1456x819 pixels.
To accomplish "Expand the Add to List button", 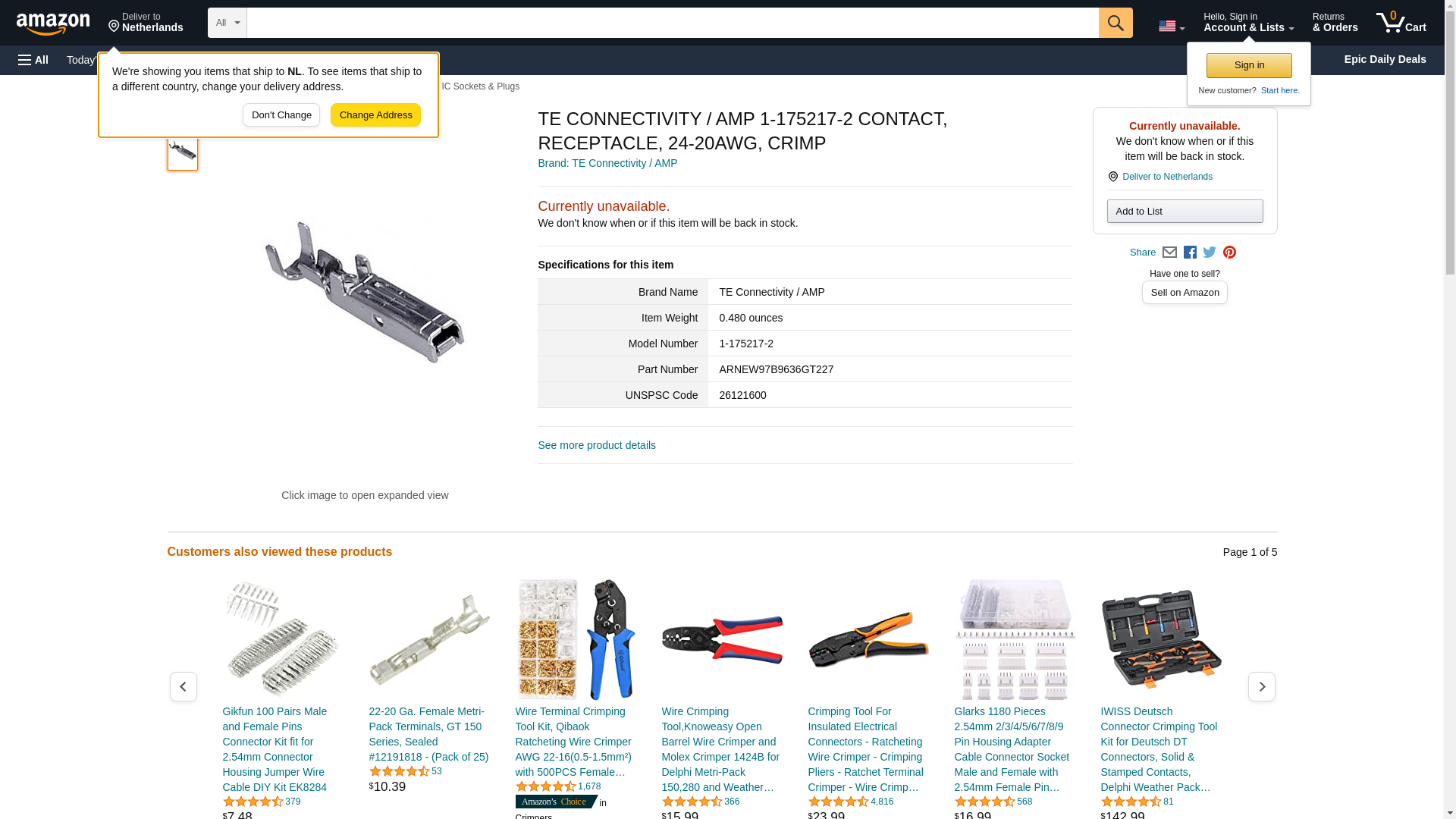I will tap(1185, 212).
